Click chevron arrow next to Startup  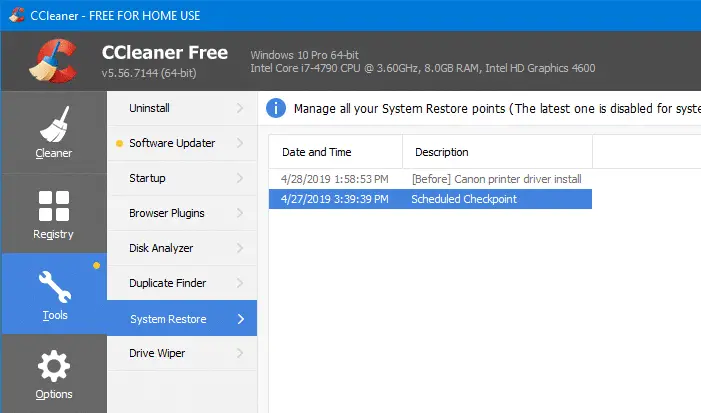240,178
